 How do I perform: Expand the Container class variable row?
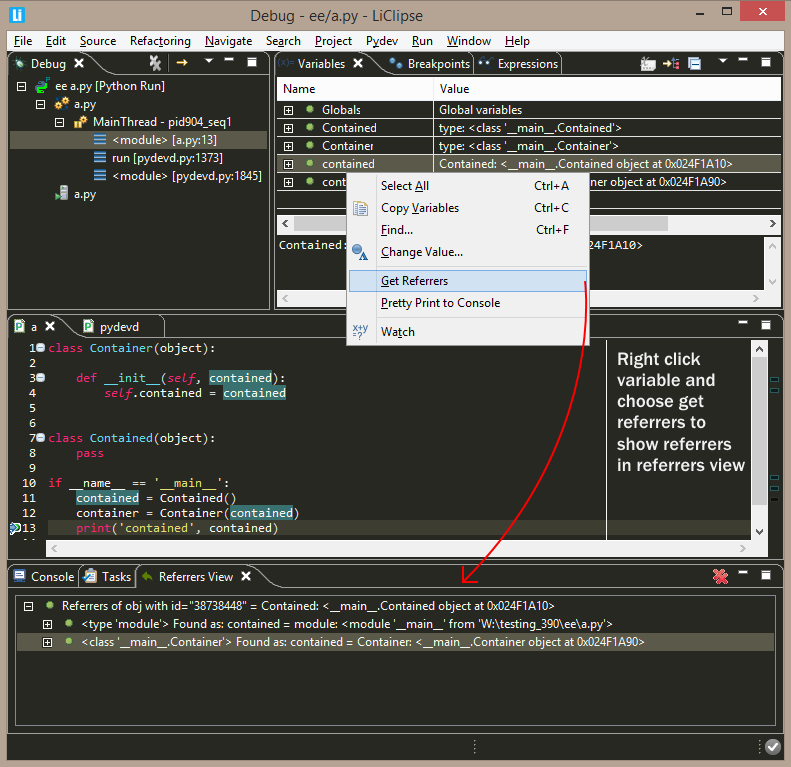289,146
